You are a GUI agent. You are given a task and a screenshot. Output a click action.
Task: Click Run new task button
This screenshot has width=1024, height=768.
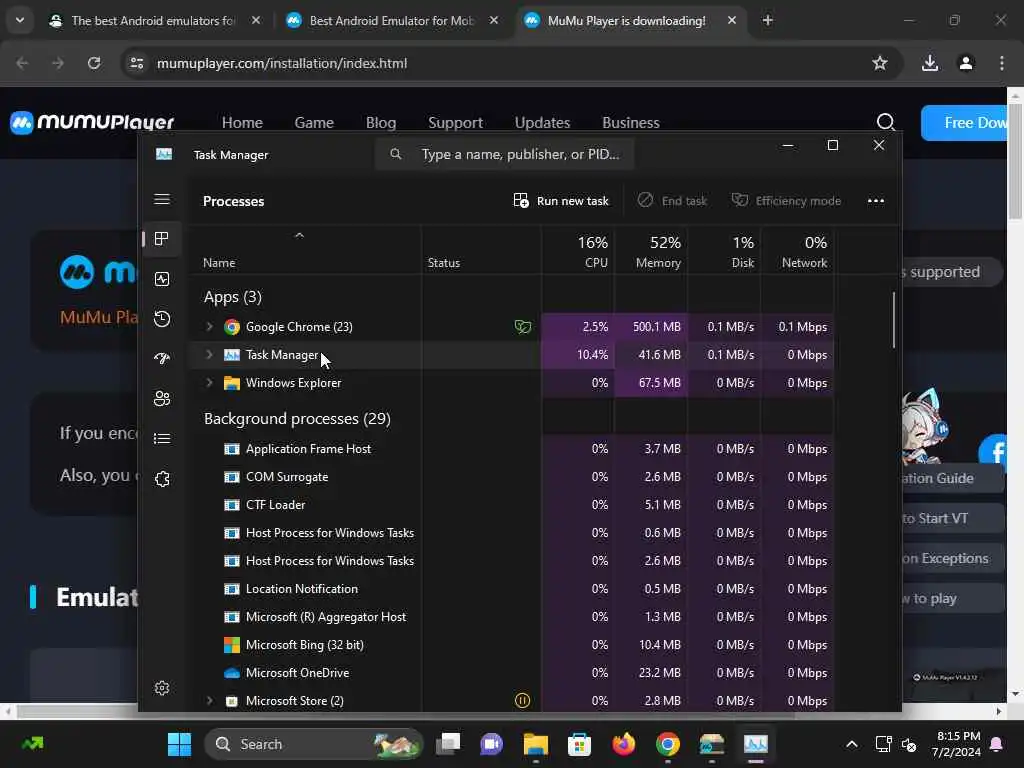pyautogui.click(x=561, y=201)
